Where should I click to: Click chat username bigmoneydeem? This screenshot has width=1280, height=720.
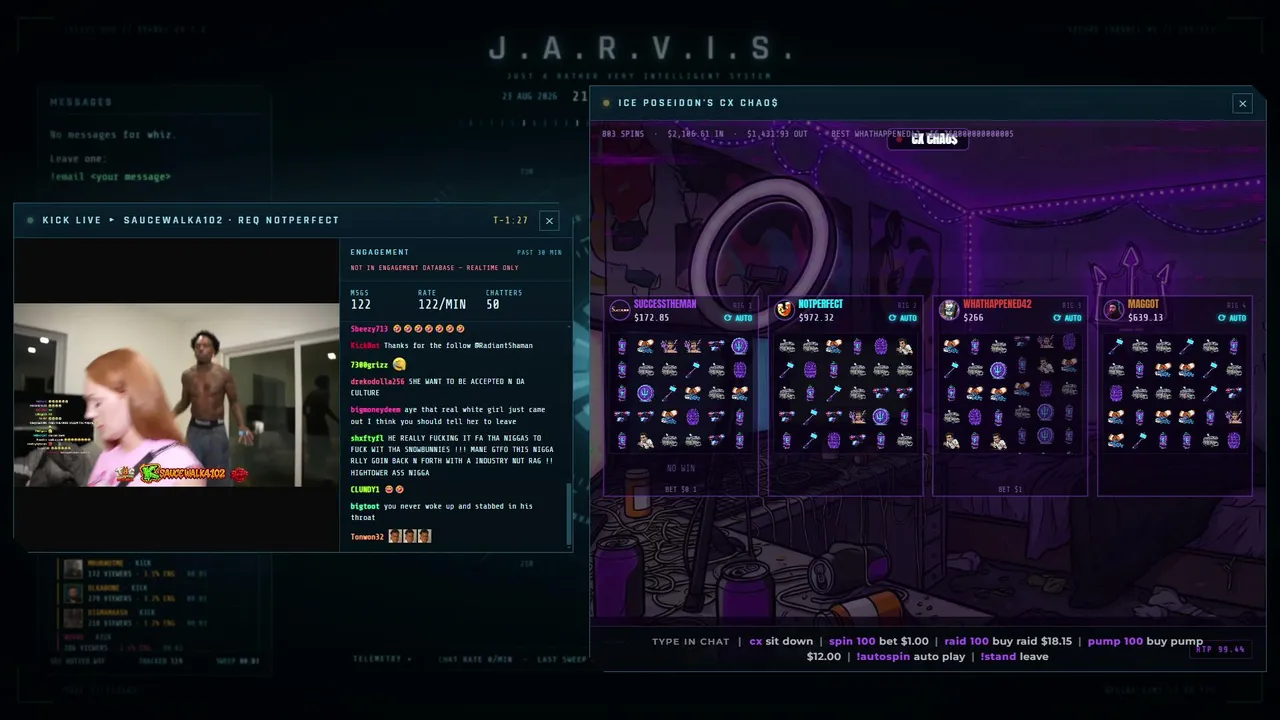(375, 410)
